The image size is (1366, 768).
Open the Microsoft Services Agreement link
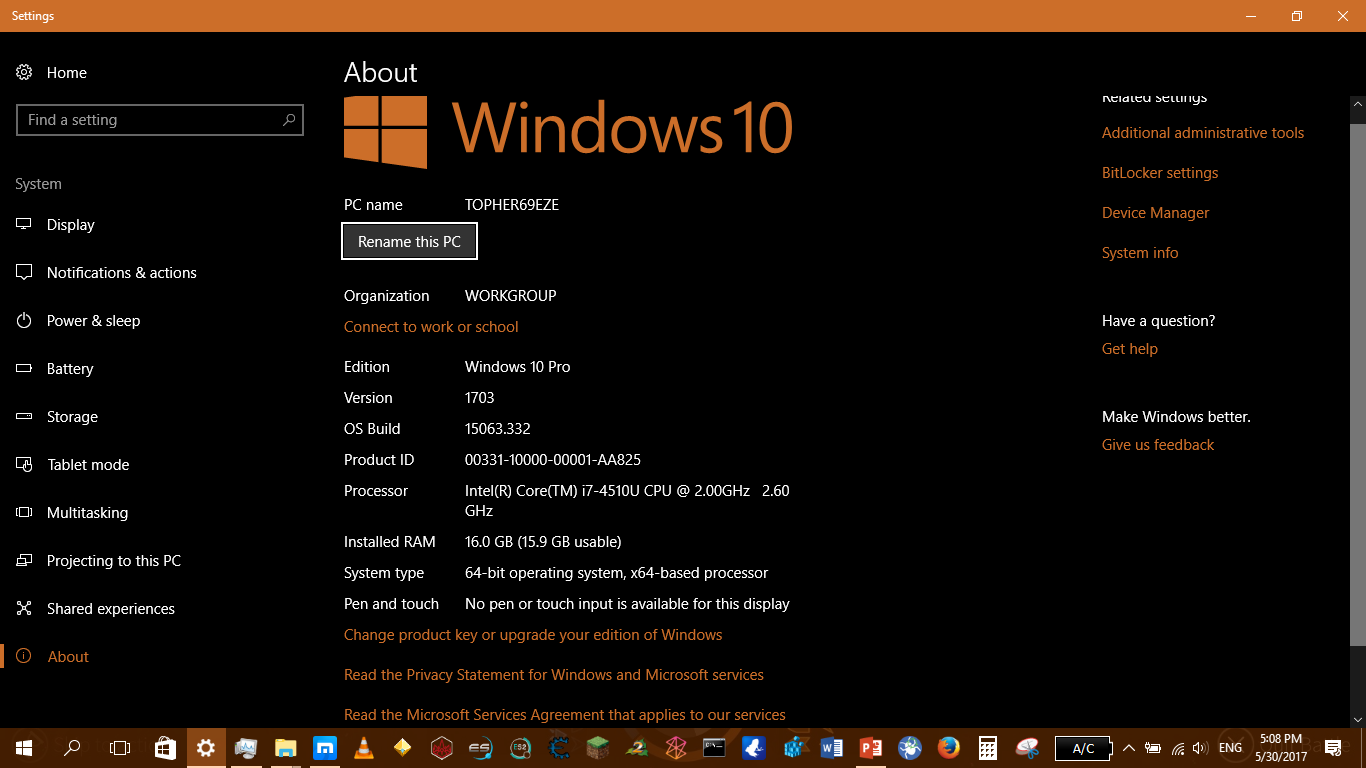tap(565, 715)
